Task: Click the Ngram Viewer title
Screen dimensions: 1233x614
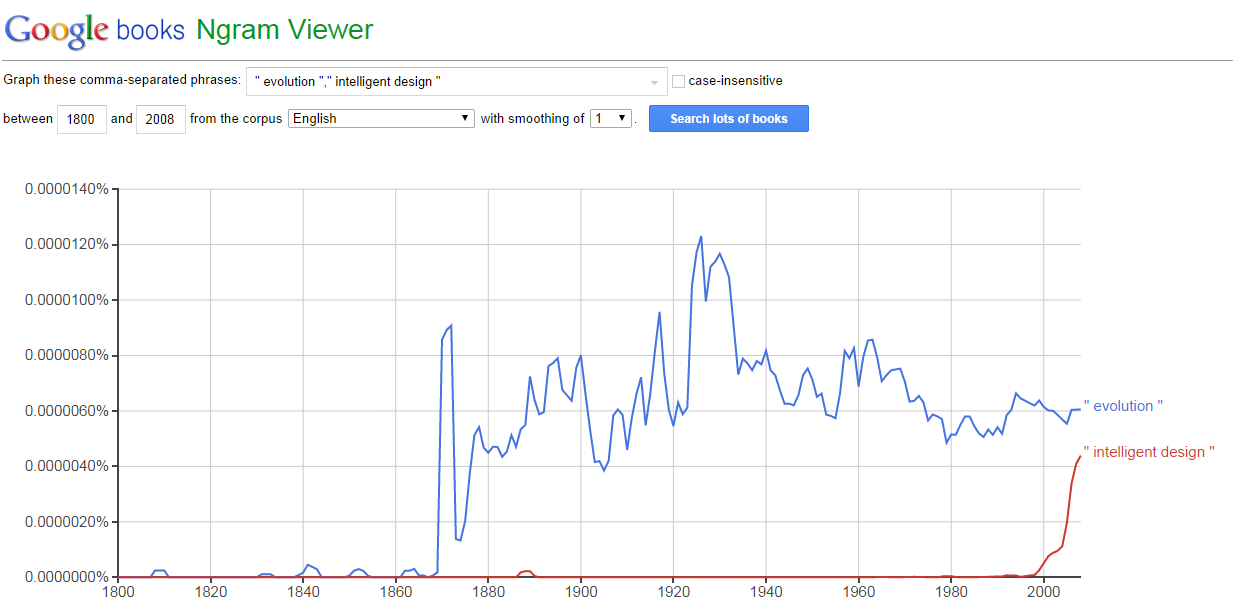Action: 284,30
